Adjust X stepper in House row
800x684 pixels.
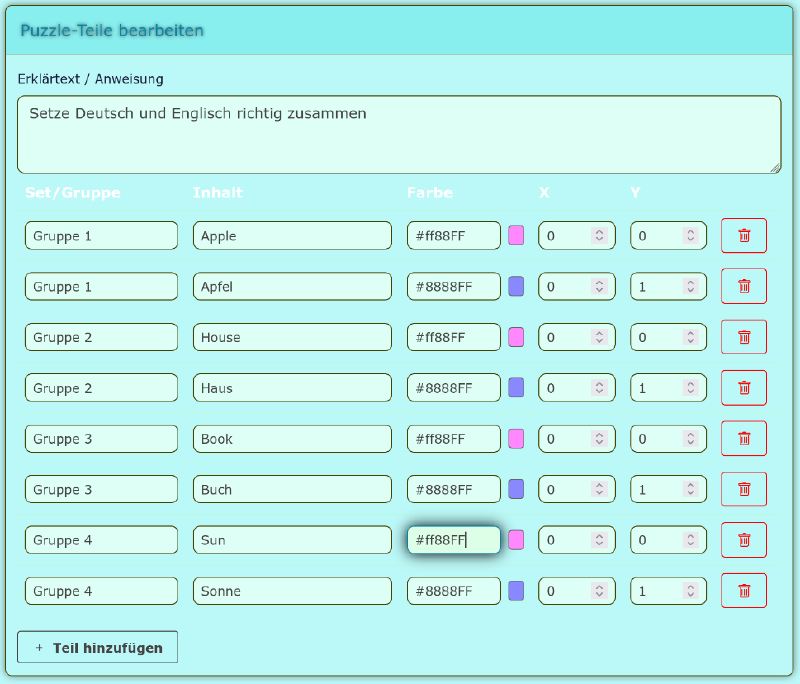(599, 337)
